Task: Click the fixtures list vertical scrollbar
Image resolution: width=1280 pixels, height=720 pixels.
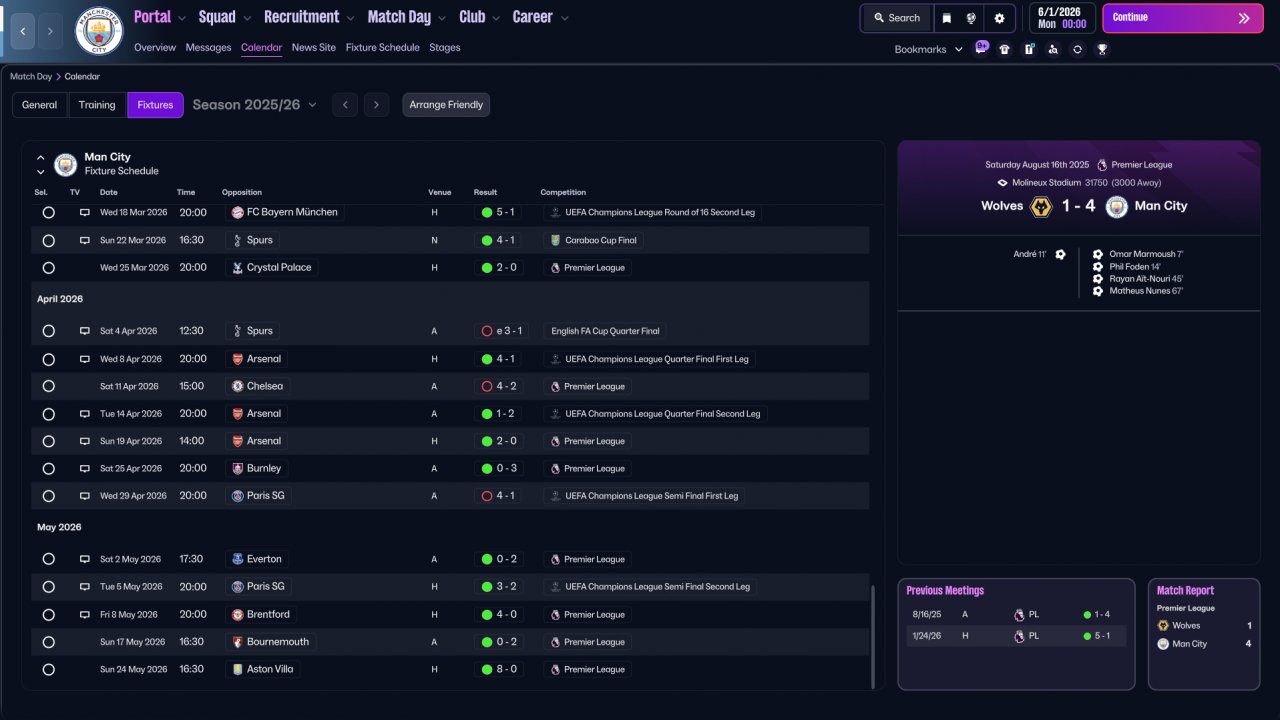Action: tap(873, 636)
